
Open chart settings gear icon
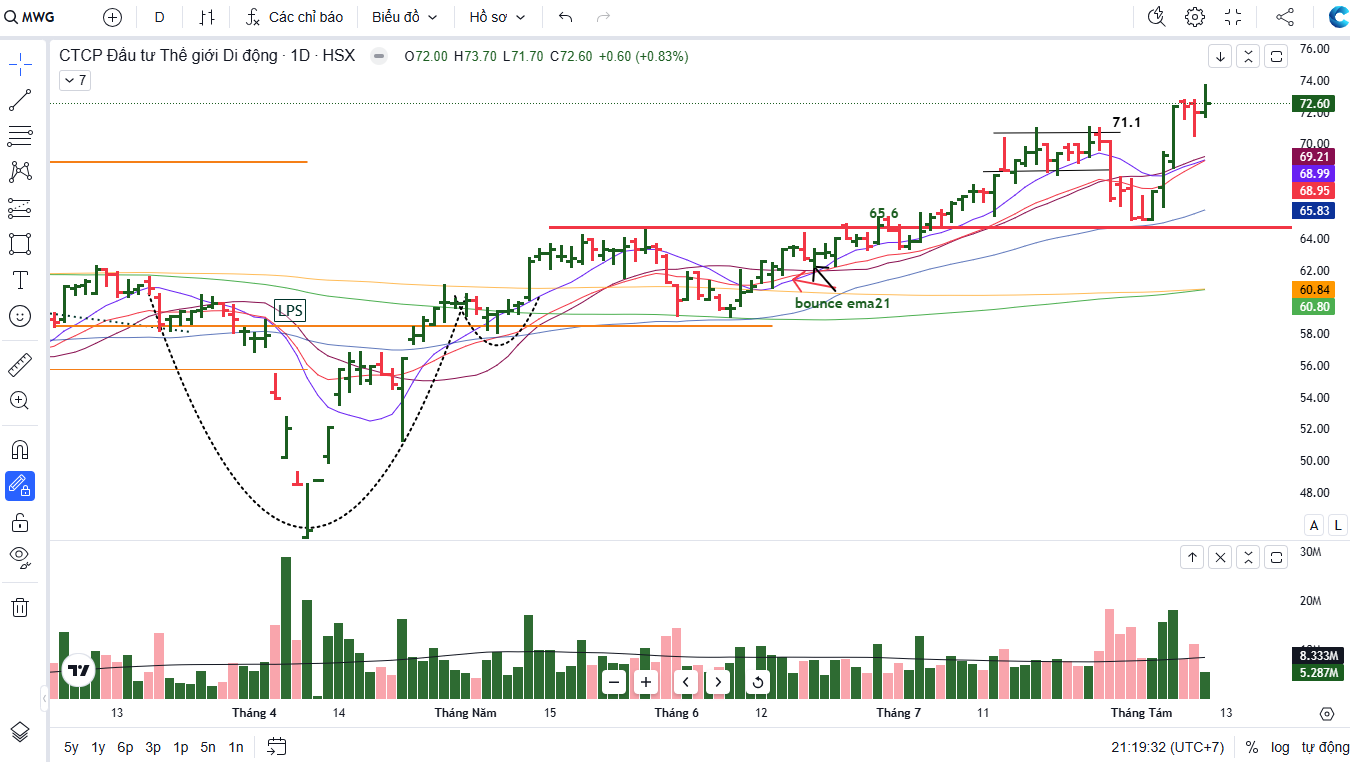(x=1195, y=17)
